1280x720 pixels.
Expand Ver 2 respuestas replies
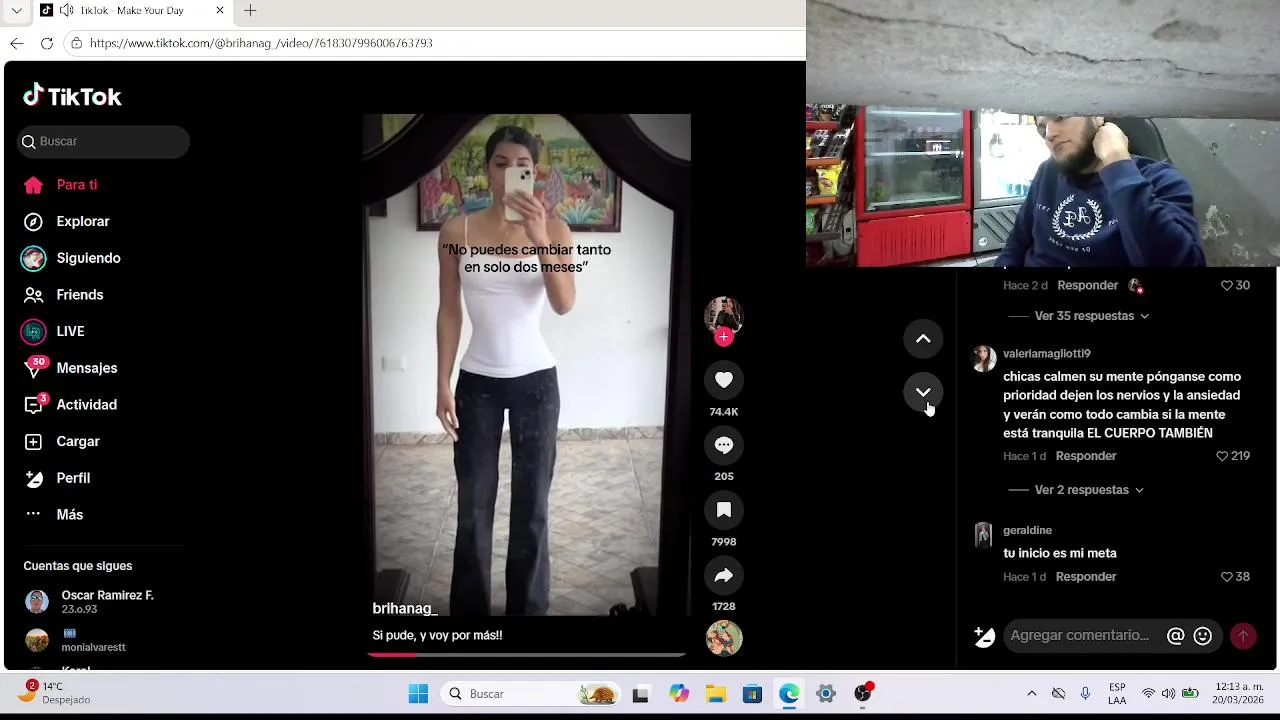pos(1088,490)
